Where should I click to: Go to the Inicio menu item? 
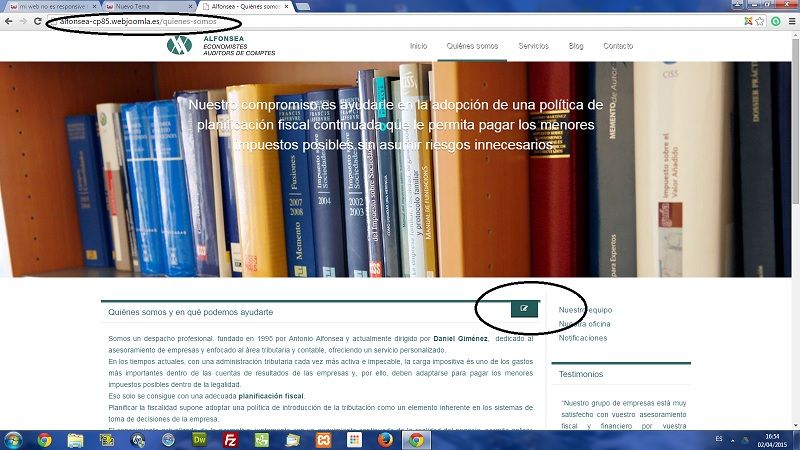[418, 46]
